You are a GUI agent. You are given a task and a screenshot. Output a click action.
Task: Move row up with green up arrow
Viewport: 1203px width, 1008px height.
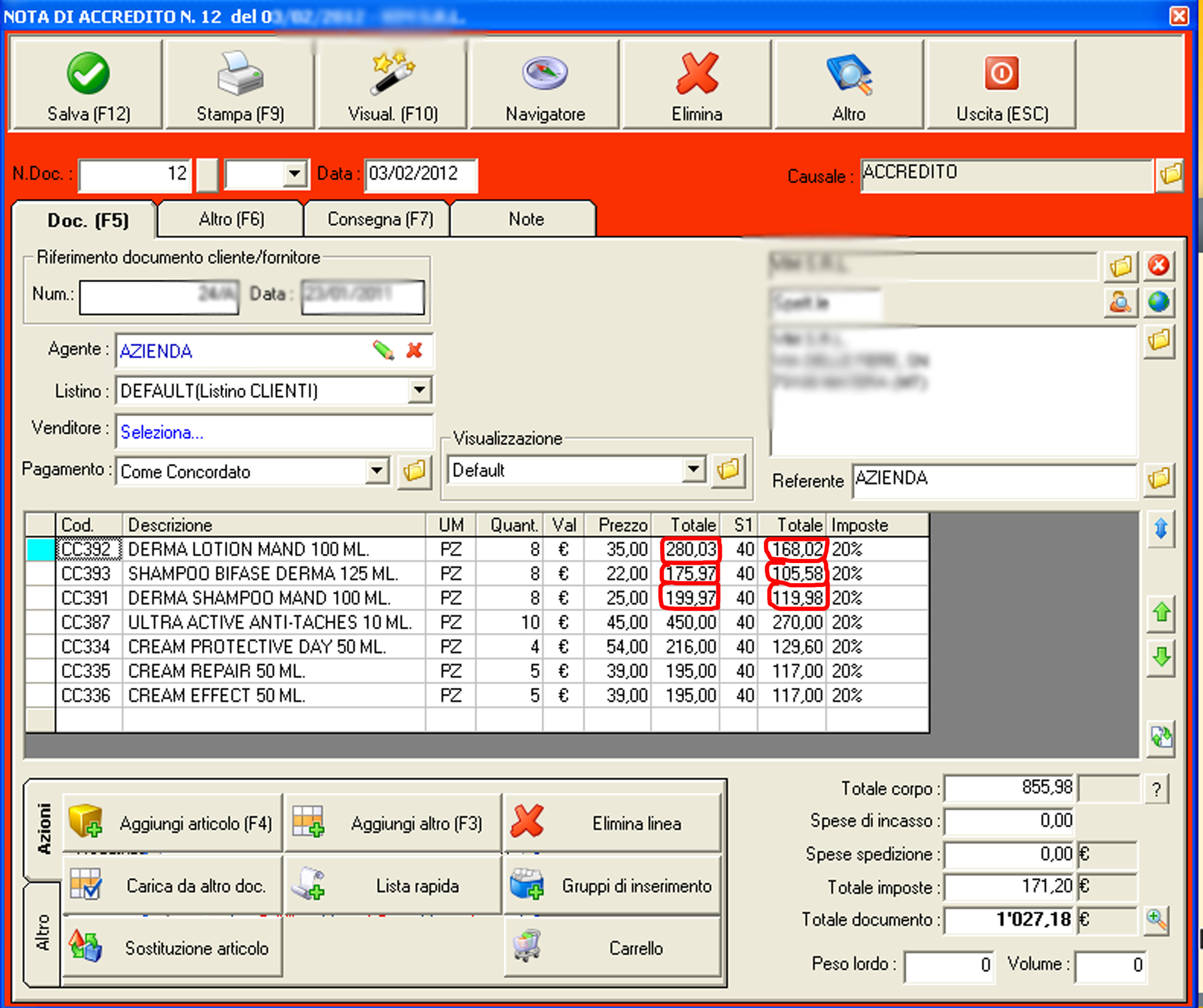pos(1161,613)
